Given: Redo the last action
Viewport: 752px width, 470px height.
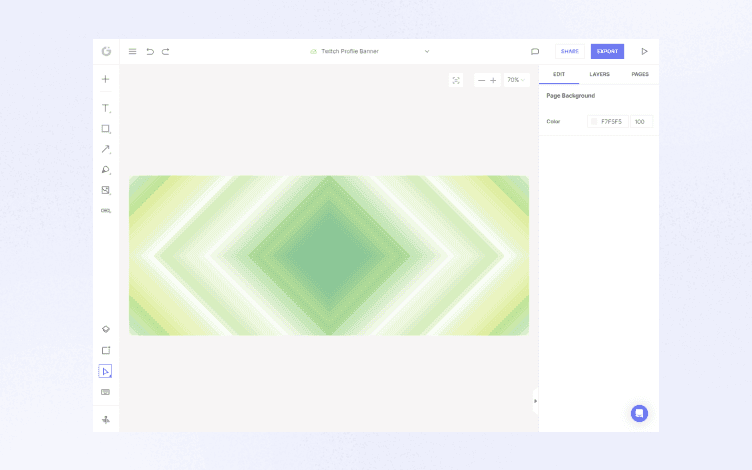Looking at the screenshot, I should click(x=165, y=51).
